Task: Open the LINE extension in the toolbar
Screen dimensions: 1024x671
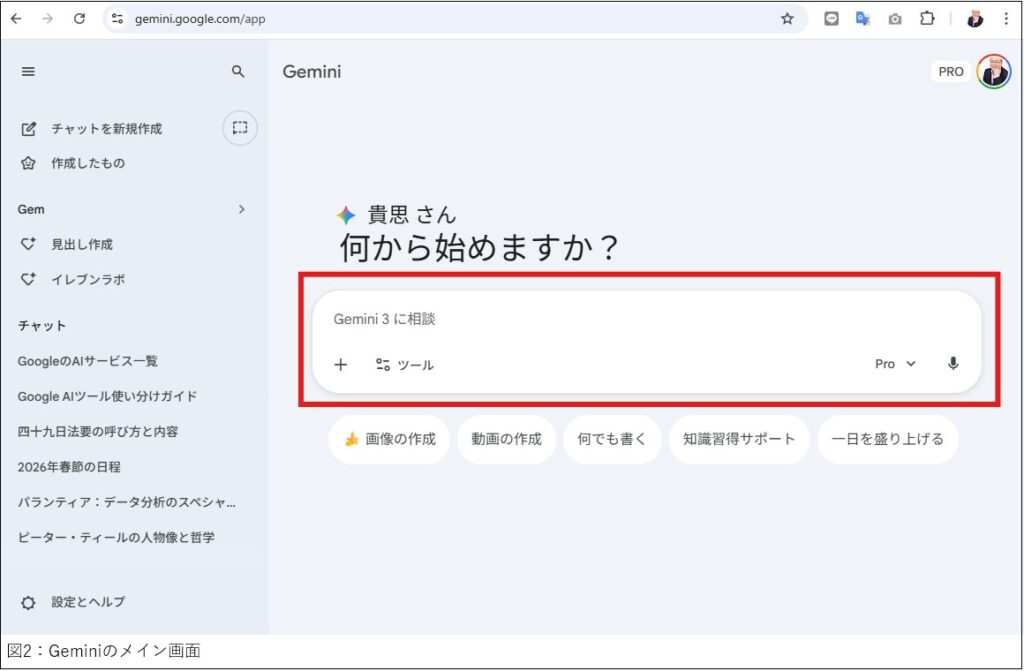Action: click(x=831, y=18)
